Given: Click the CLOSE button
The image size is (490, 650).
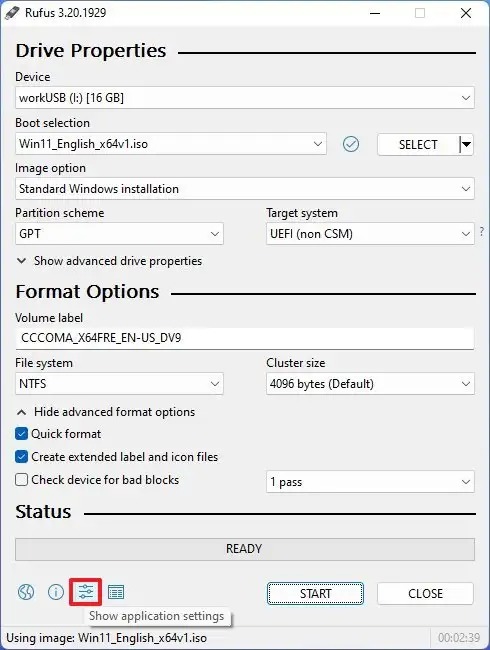Looking at the screenshot, I should click(x=425, y=594).
